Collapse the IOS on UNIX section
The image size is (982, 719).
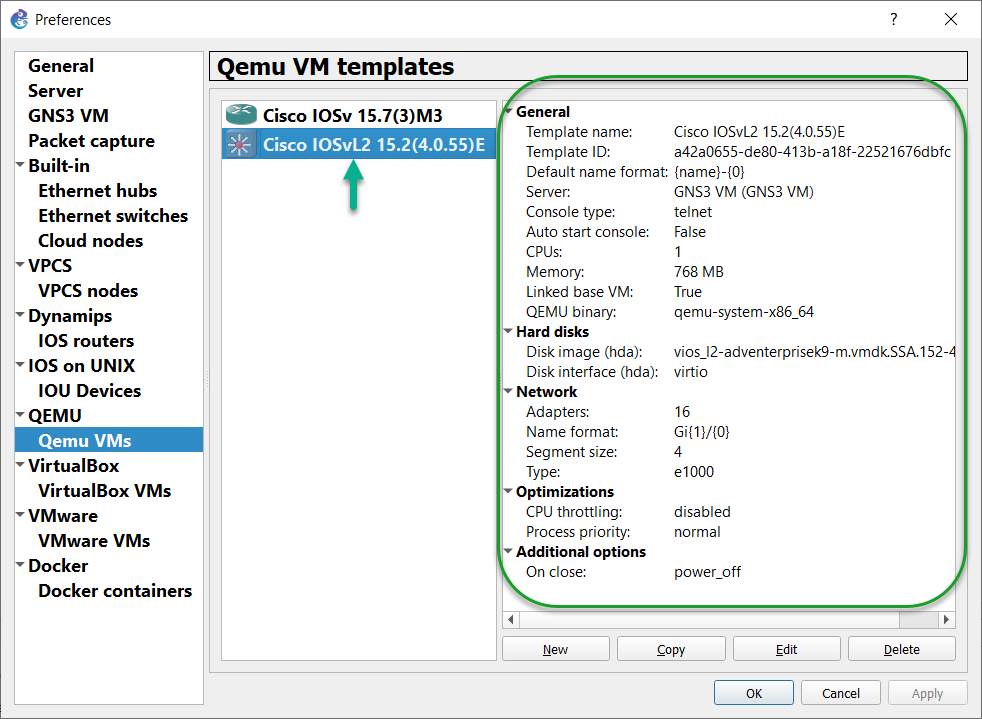[x=21, y=365]
